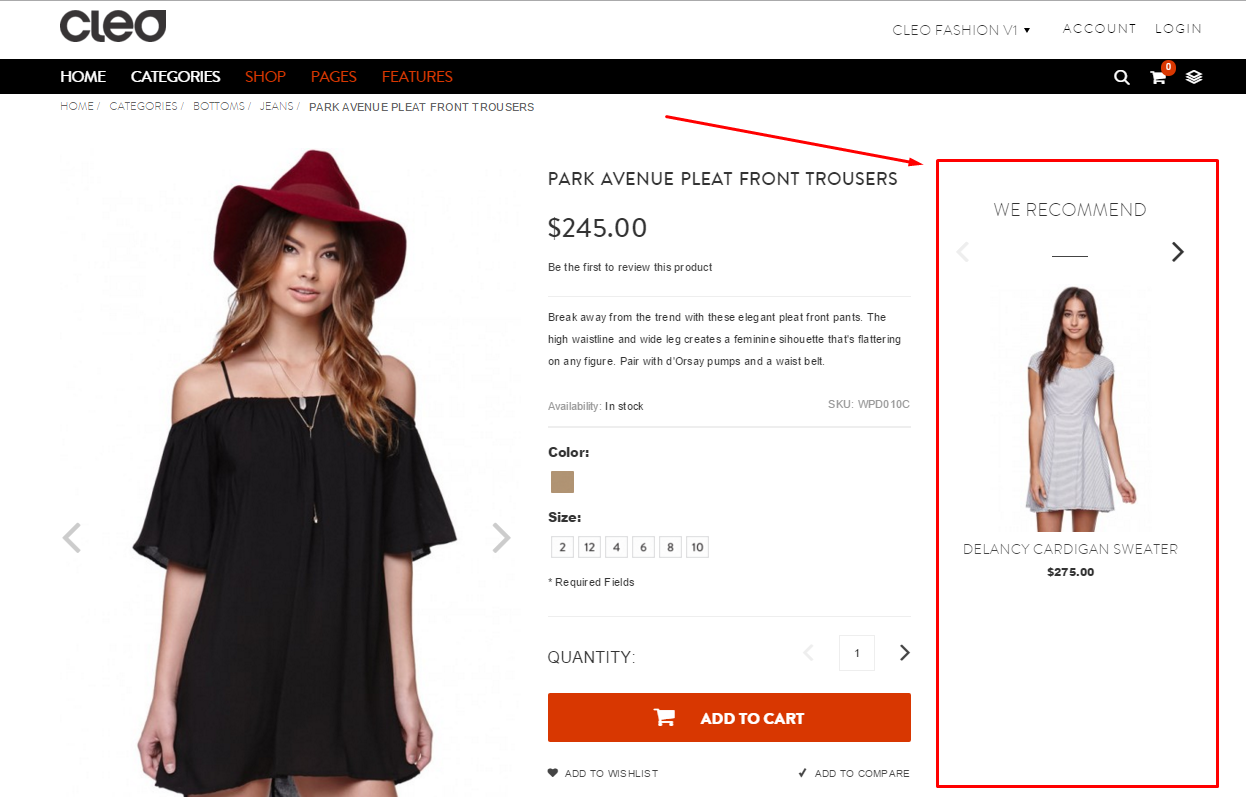Pick the tan color swatch

(562, 482)
